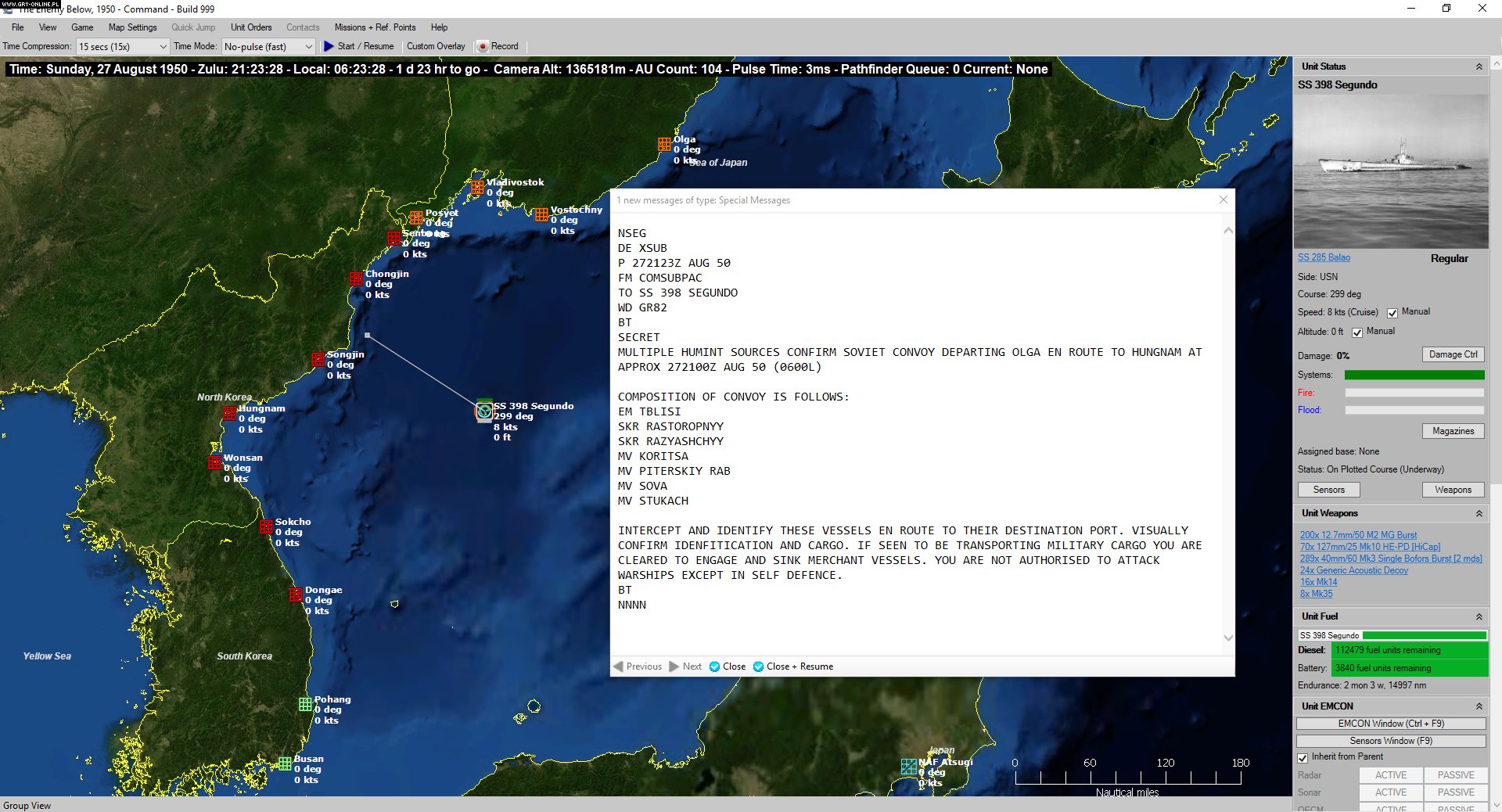Toggle the Manual checkbox next to Altitude
This screenshot has width=1502, height=812.
(1358, 332)
